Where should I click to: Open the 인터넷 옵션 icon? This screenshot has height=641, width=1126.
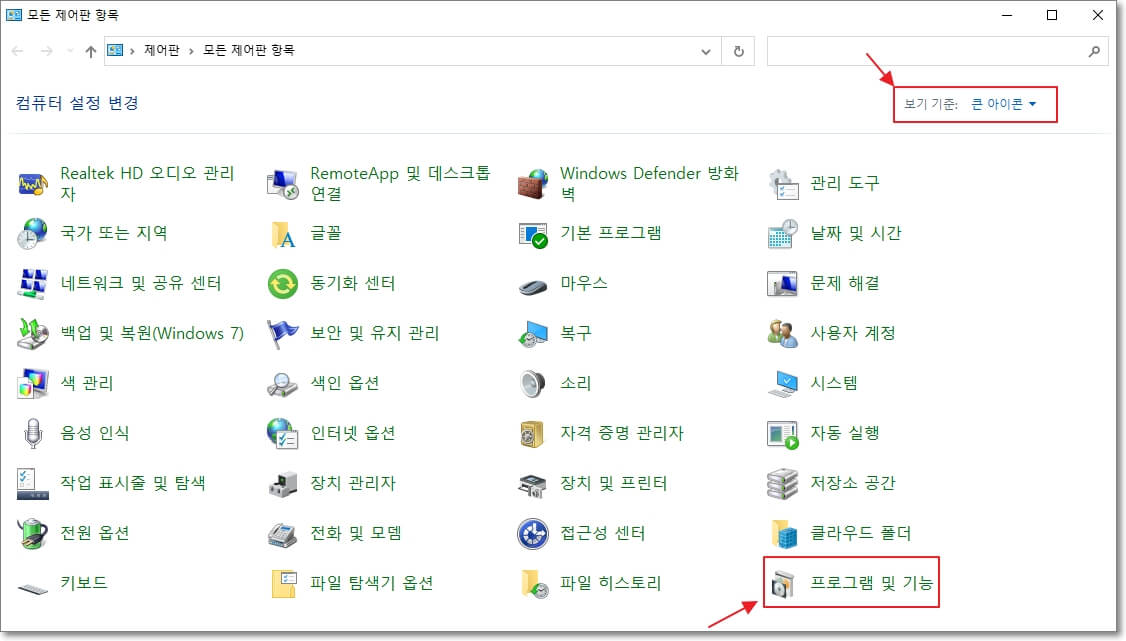click(x=282, y=434)
